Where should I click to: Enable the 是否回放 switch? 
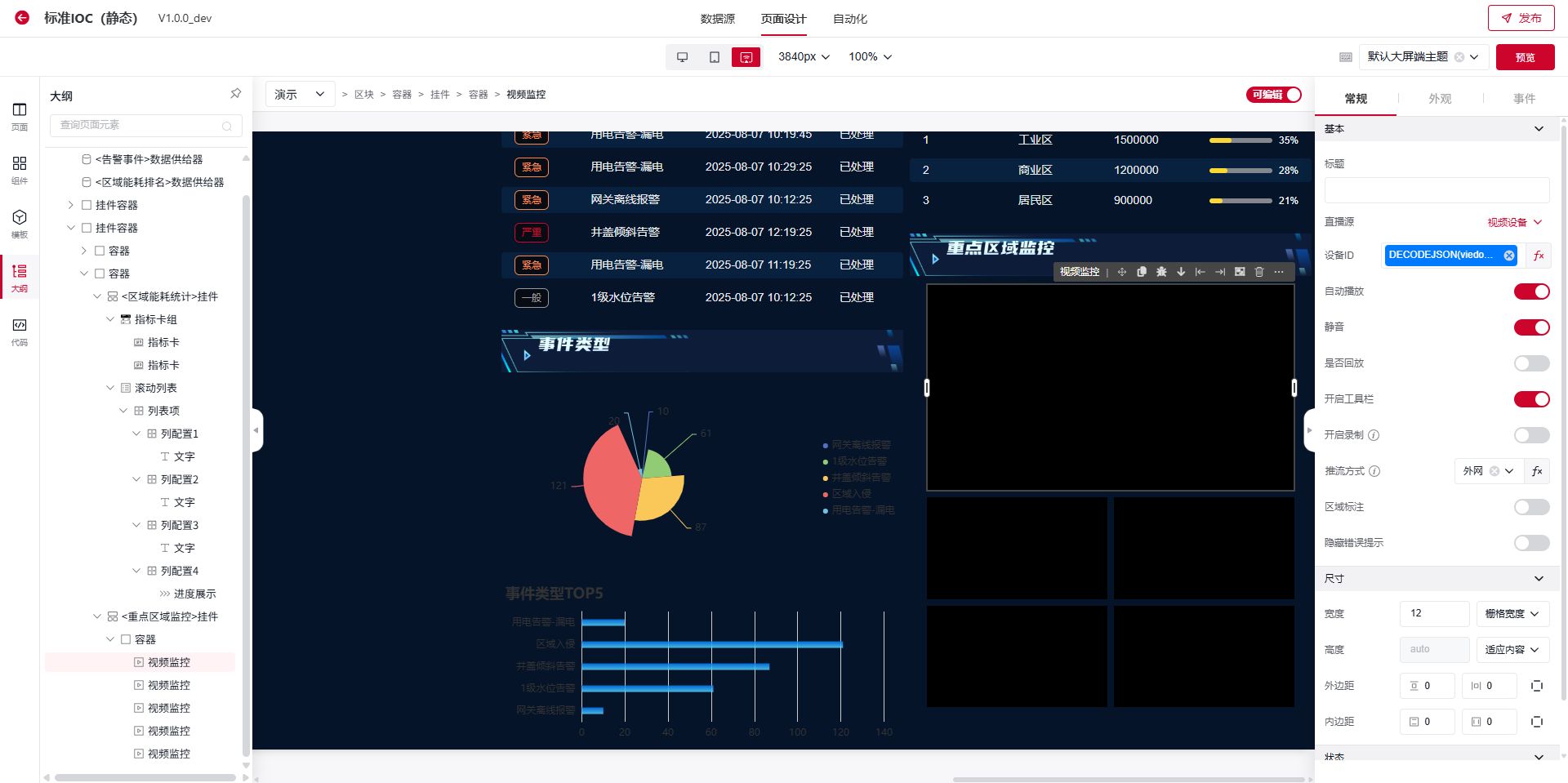[x=1531, y=363]
